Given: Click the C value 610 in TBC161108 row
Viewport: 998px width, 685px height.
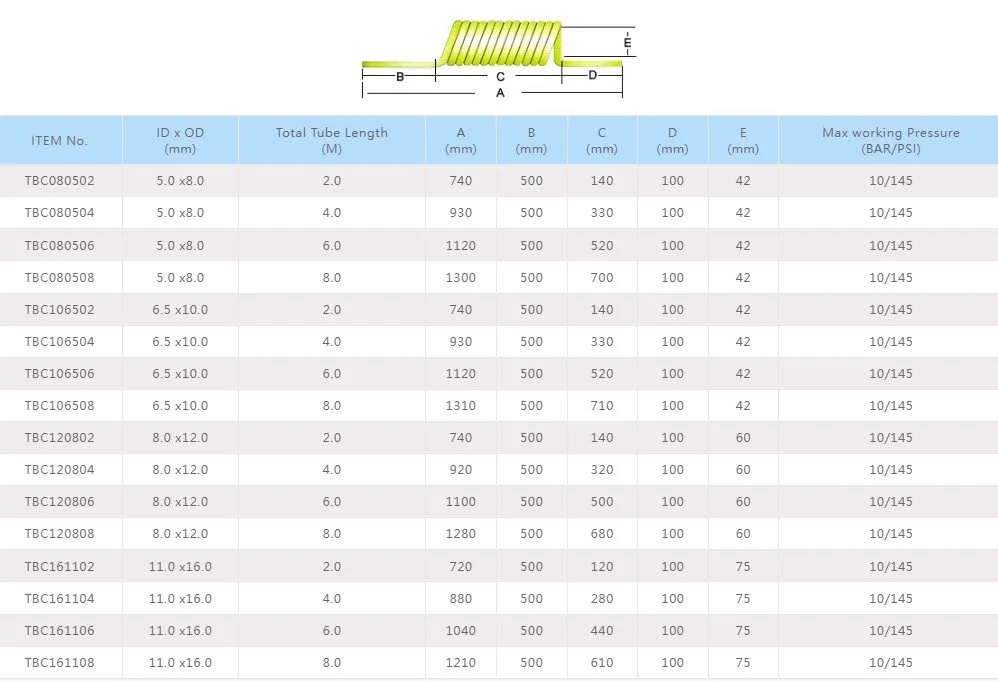Looking at the screenshot, I should pos(601,662).
